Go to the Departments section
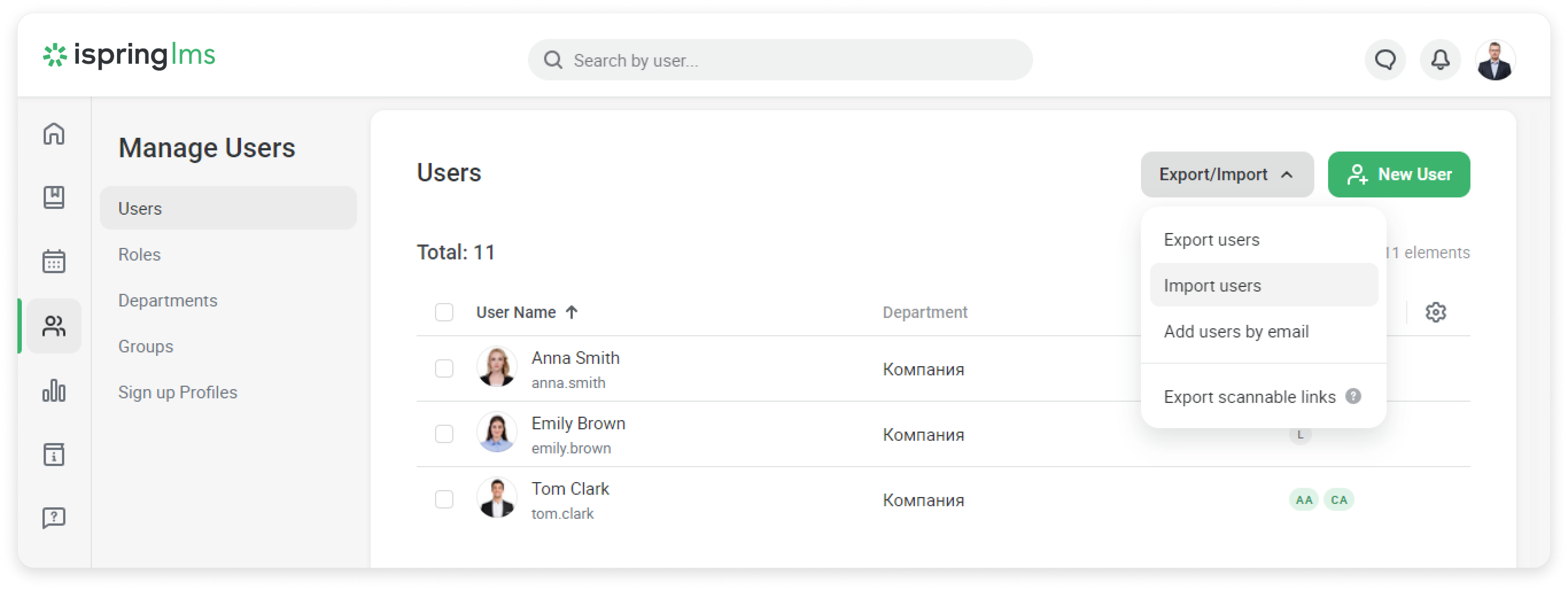 (167, 301)
